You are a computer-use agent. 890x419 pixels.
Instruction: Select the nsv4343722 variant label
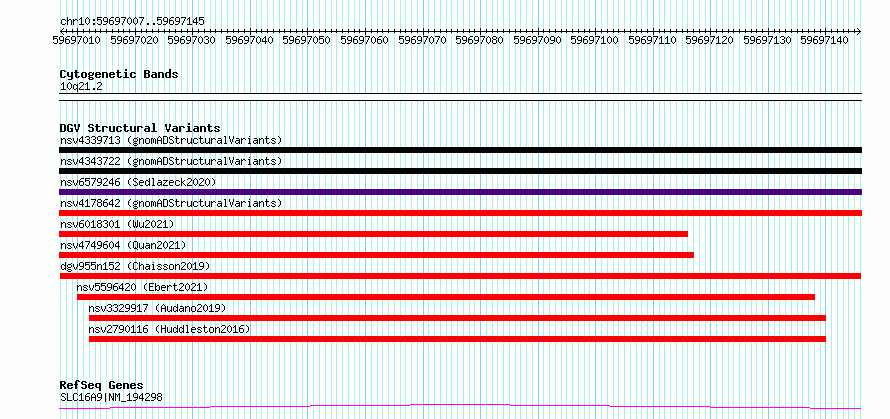pos(171,161)
